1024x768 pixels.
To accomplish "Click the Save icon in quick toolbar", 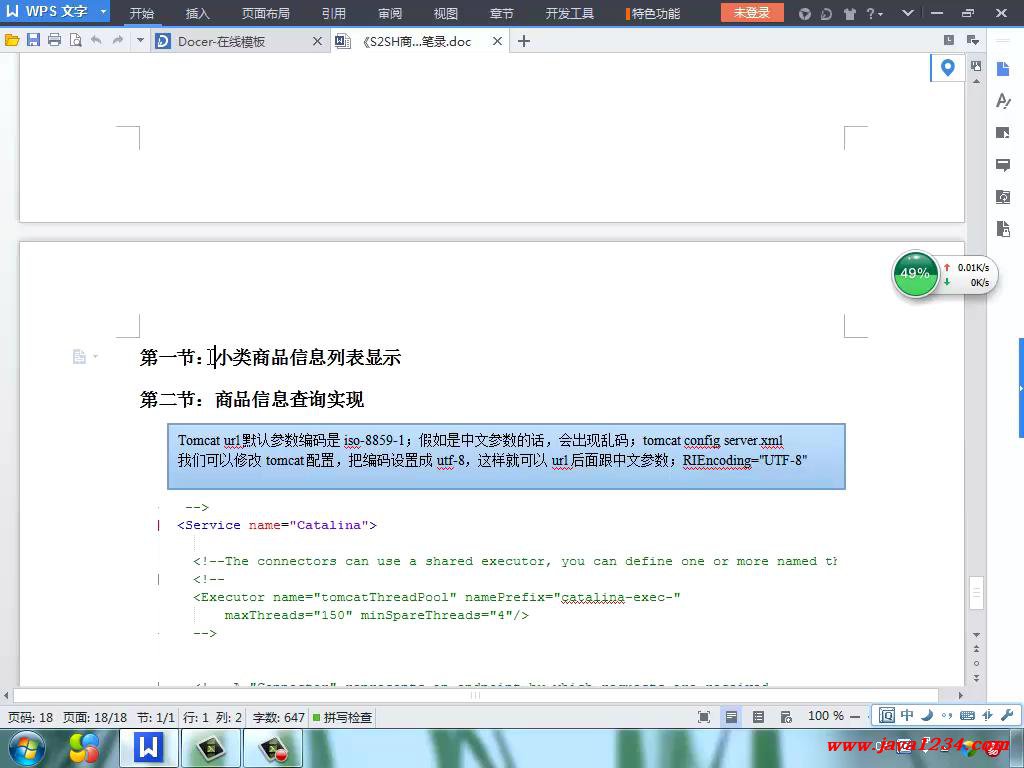I will point(33,41).
